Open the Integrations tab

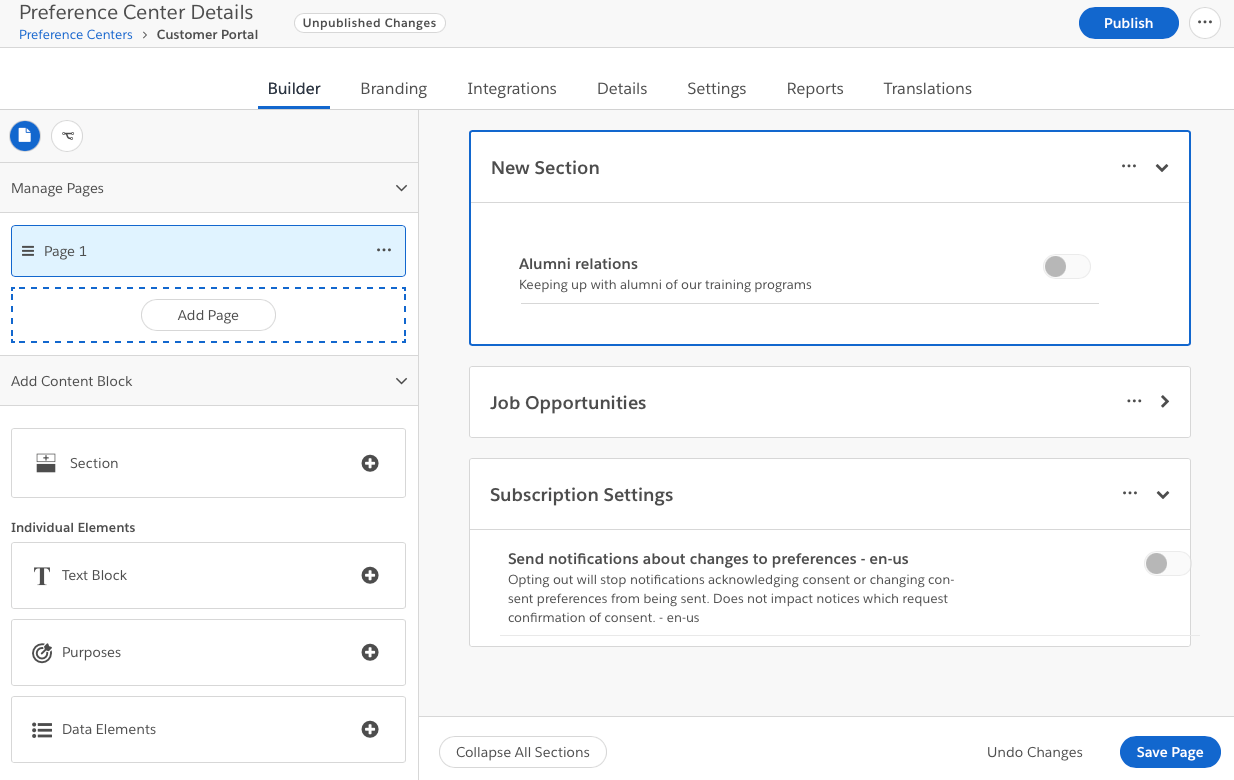(511, 88)
